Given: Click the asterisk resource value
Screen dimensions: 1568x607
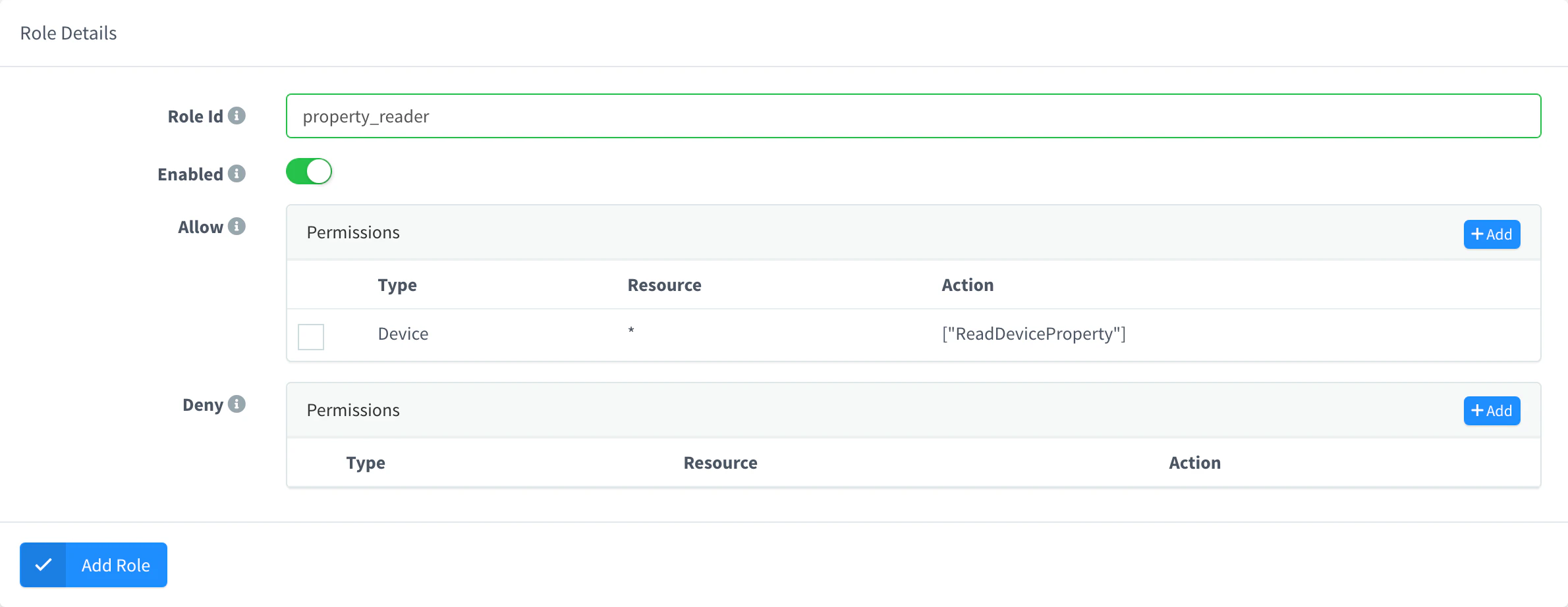Looking at the screenshot, I should click(x=631, y=330).
